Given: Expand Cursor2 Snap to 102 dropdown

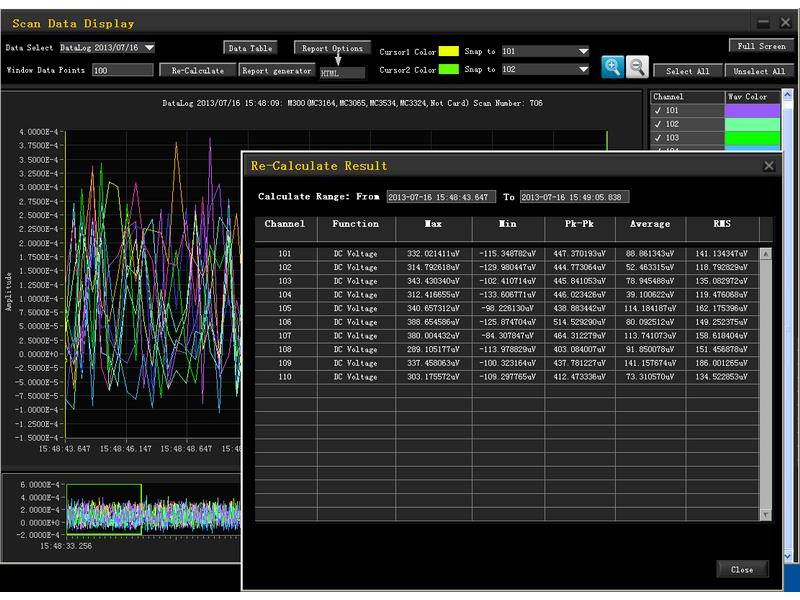Looking at the screenshot, I should 583,70.
